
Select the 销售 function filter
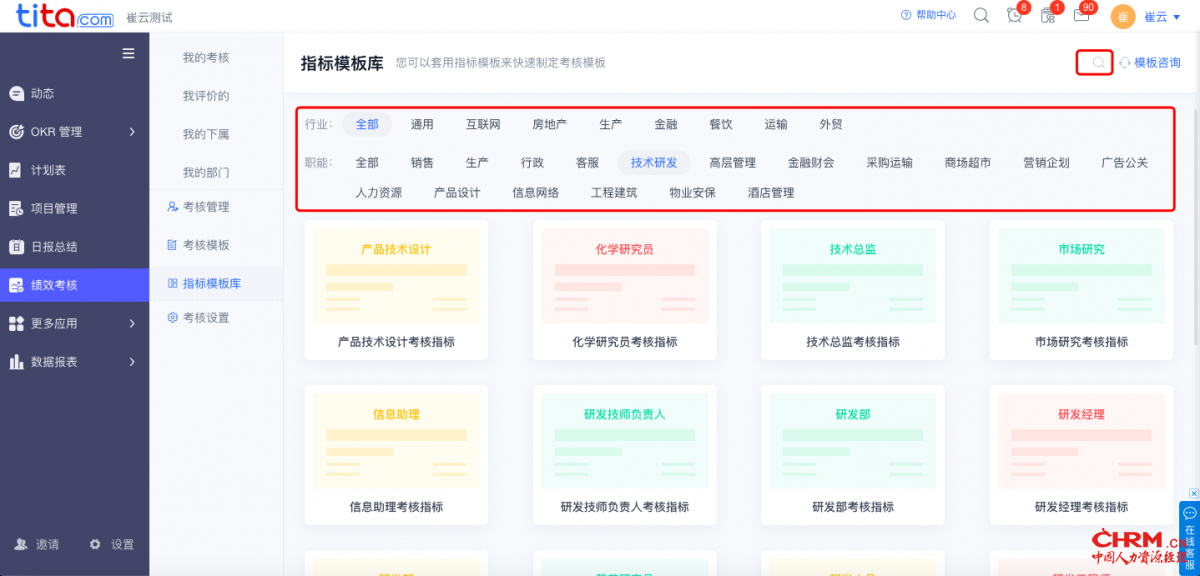pyautogui.click(x=422, y=162)
